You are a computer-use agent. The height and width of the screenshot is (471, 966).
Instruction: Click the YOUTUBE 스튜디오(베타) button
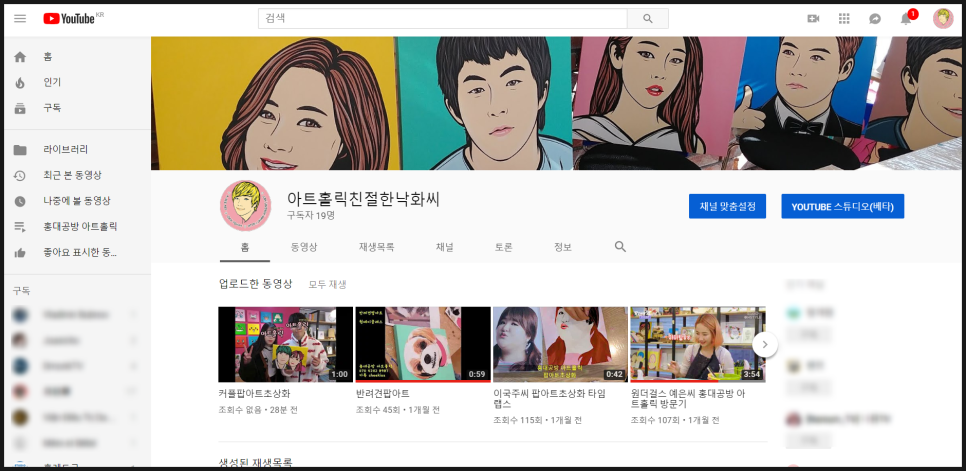coord(842,206)
